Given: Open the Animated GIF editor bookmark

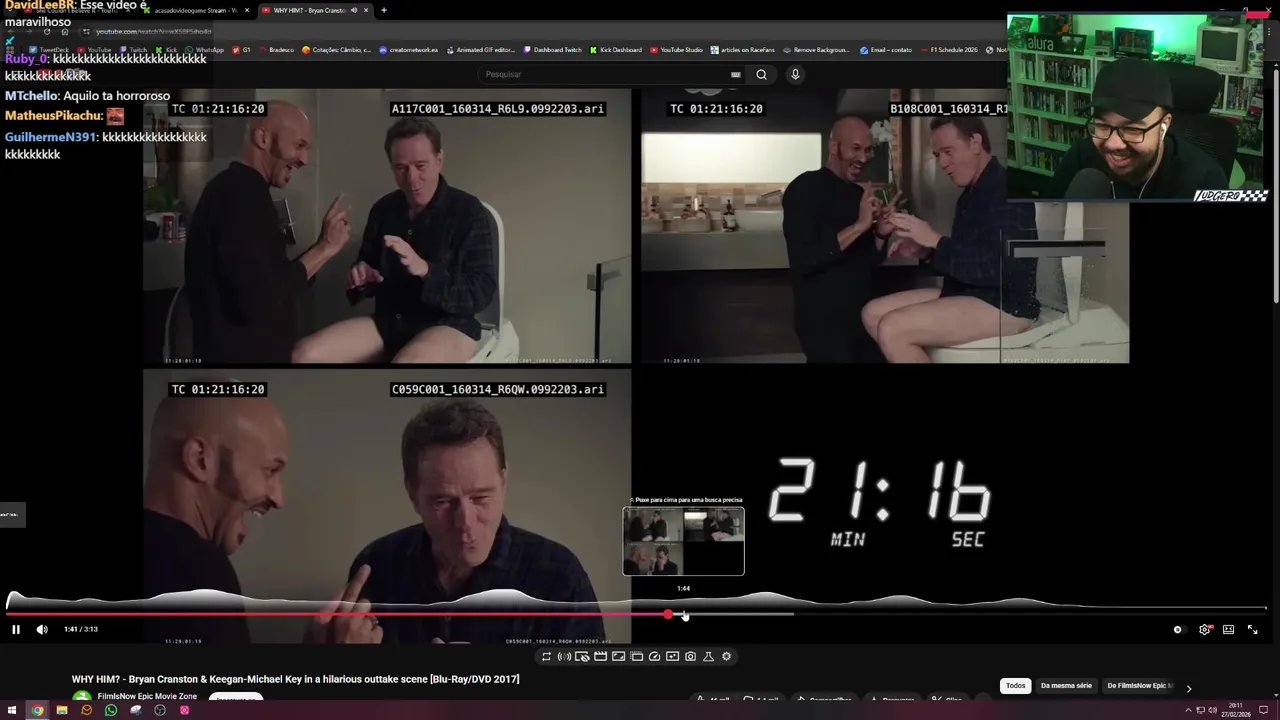Looking at the screenshot, I should (480, 50).
